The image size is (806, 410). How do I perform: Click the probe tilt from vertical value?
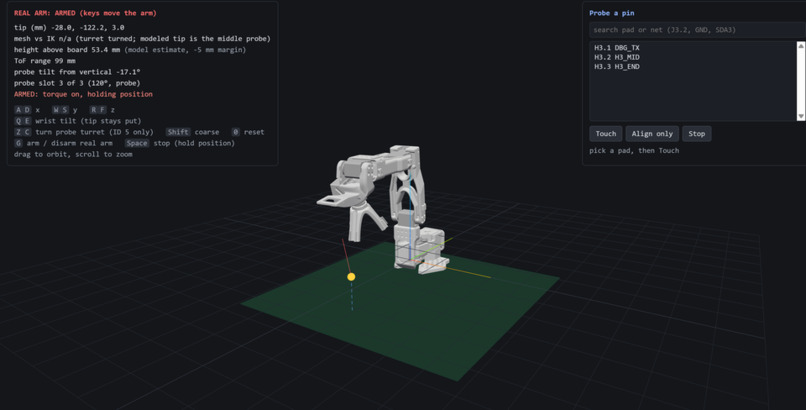coord(77,72)
